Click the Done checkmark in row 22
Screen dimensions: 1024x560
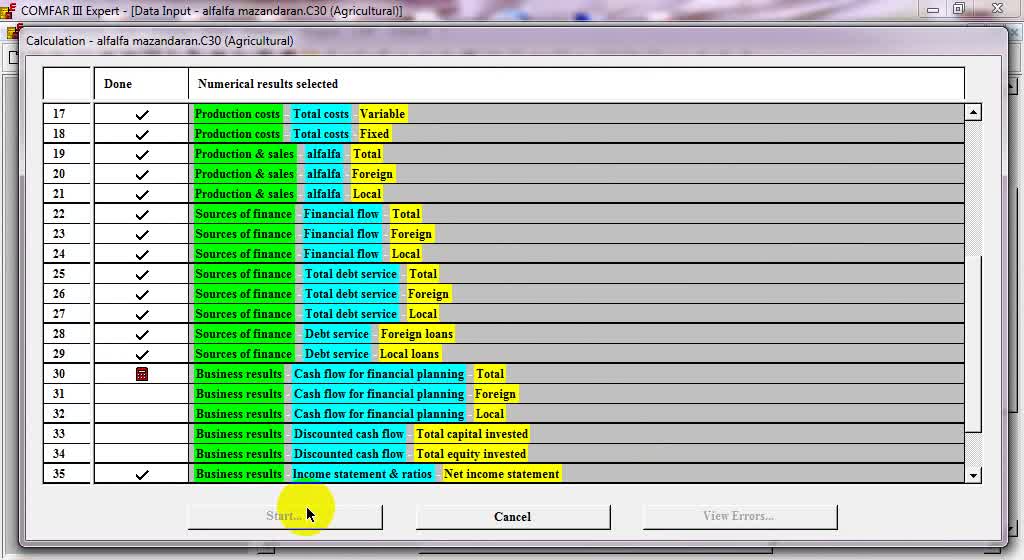point(142,214)
